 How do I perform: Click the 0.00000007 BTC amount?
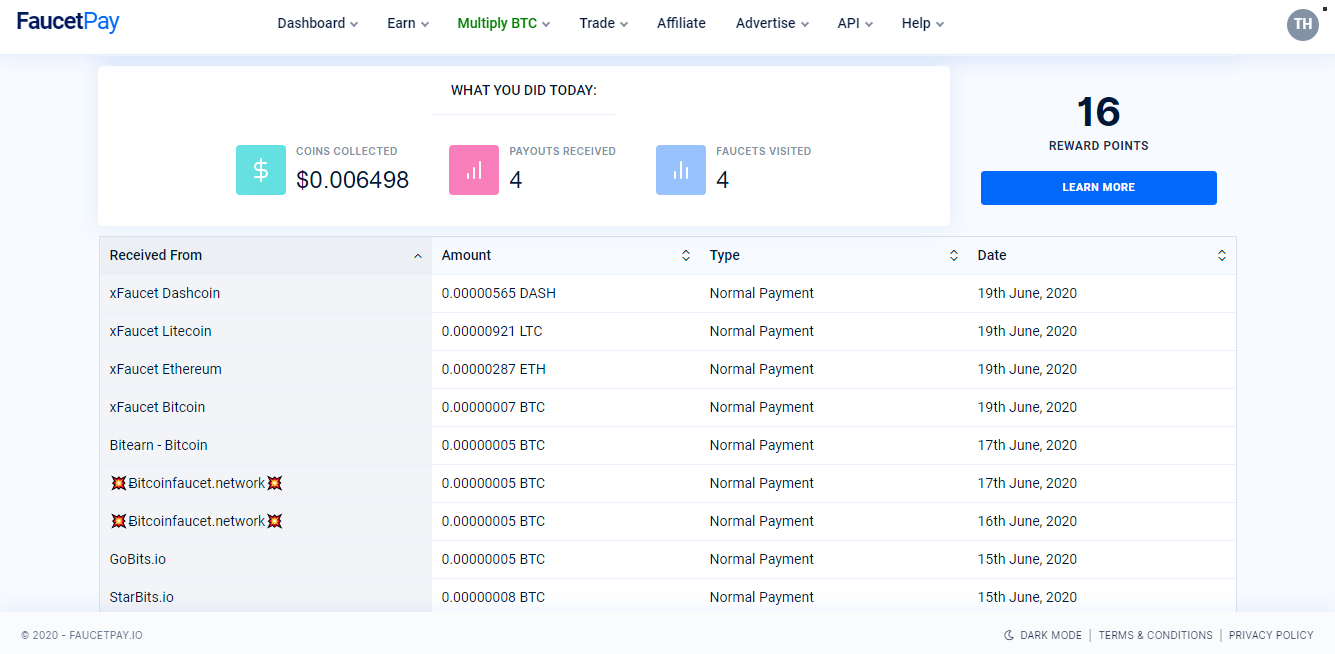[x=493, y=408]
